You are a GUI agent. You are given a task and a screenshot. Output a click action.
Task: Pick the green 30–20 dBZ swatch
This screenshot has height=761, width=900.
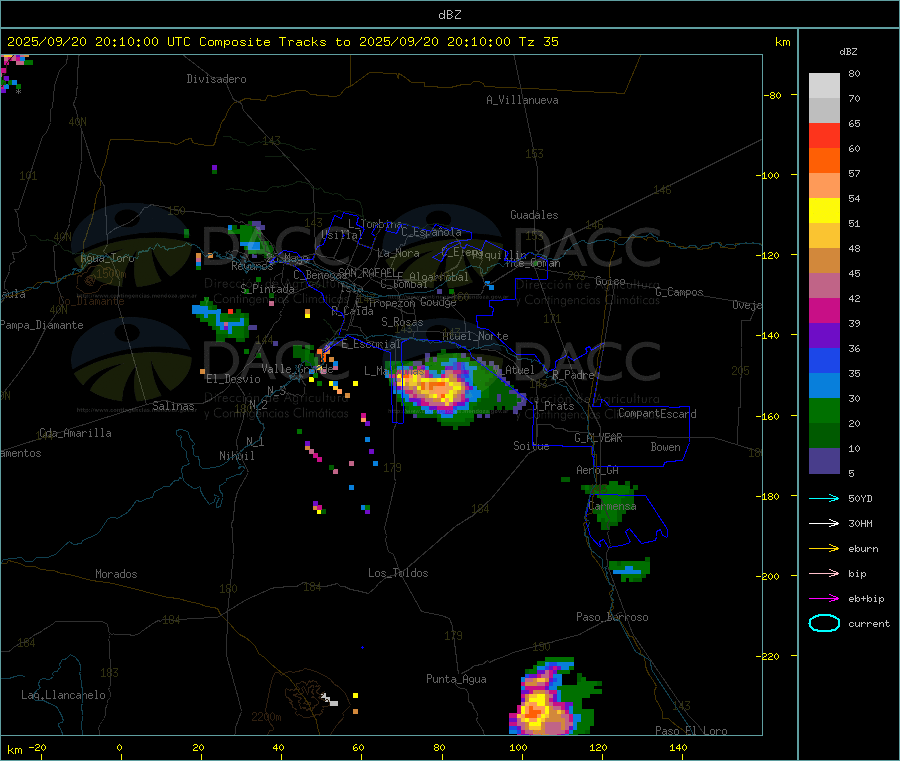coord(824,410)
